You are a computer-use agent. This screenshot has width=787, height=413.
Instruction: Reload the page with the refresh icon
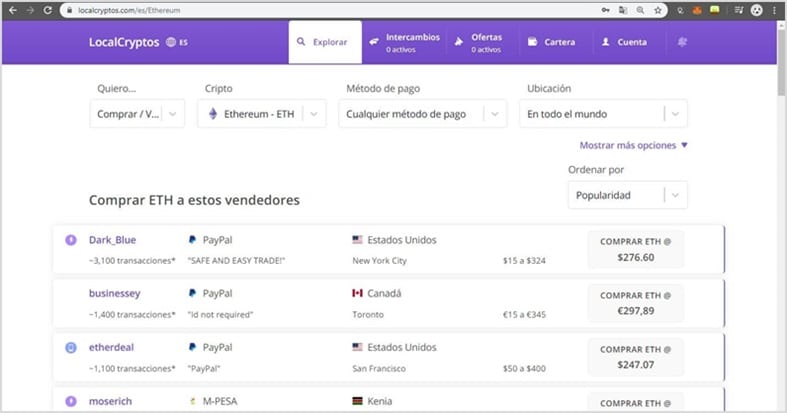pyautogui.click(x=47, y=10)
